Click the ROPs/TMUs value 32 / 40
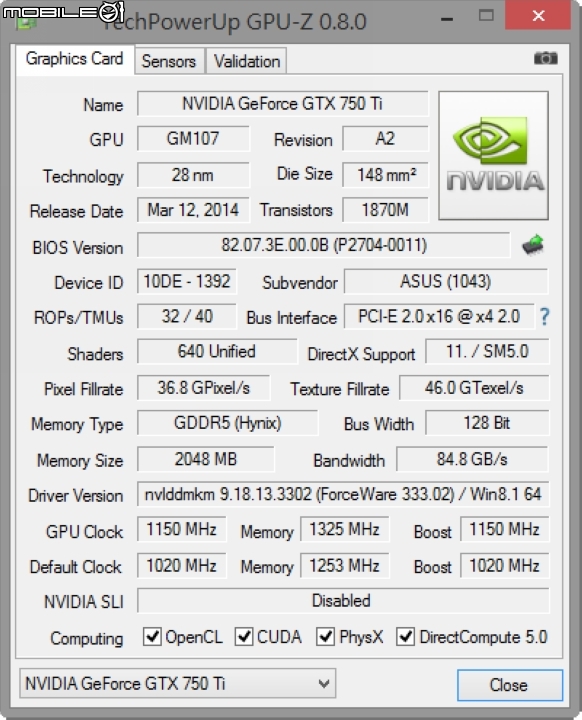Viewport: 582px width, 720px height. [186, 316]
